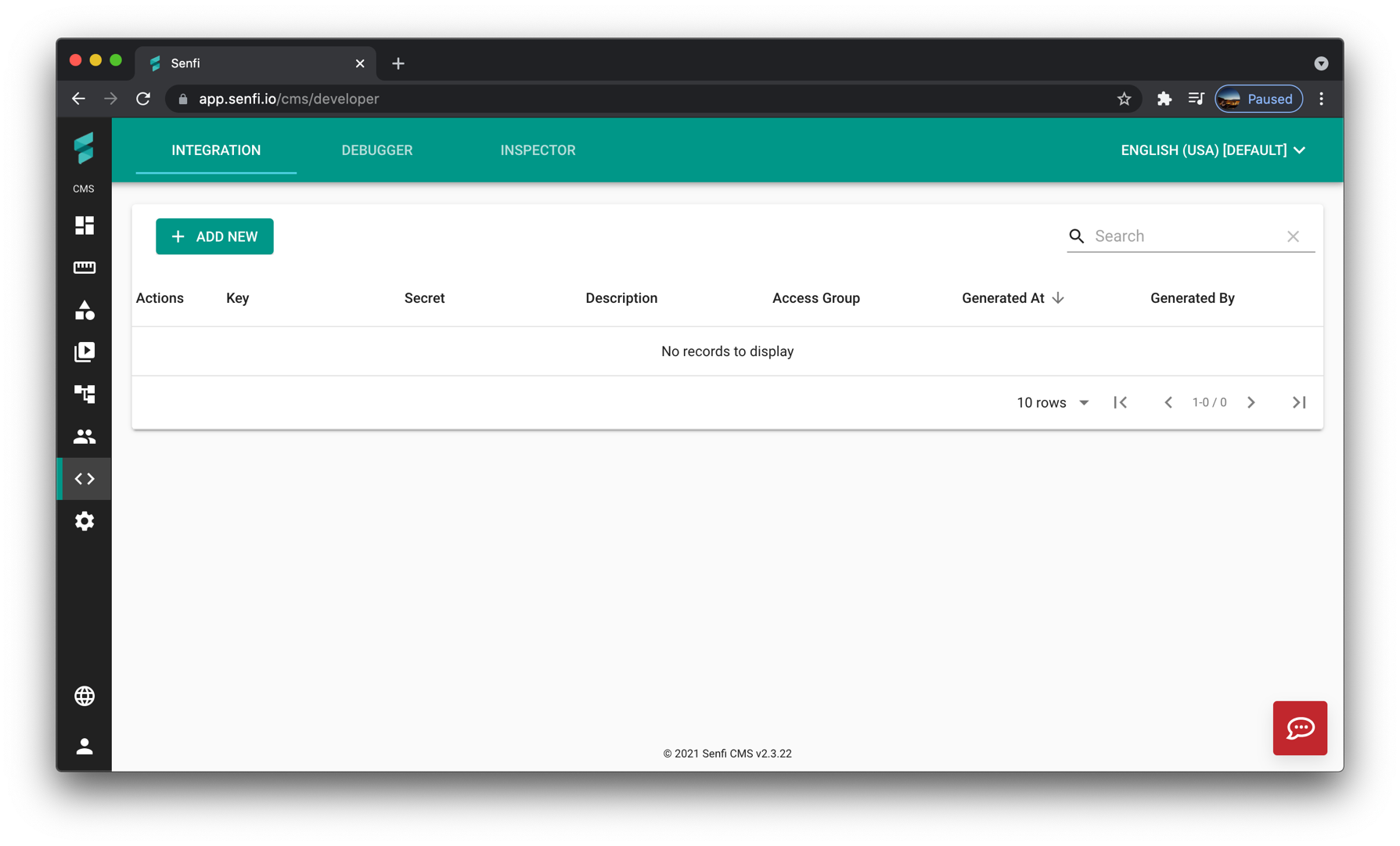Select the developer code icon in sidebar
The height and width of the screenshot is (846, 1400).
[85, 479]
